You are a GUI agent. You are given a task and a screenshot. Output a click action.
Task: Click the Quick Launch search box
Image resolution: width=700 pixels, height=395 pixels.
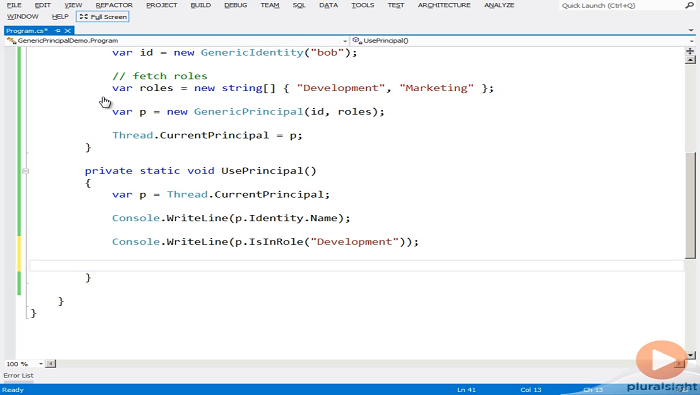coord(621,5)
